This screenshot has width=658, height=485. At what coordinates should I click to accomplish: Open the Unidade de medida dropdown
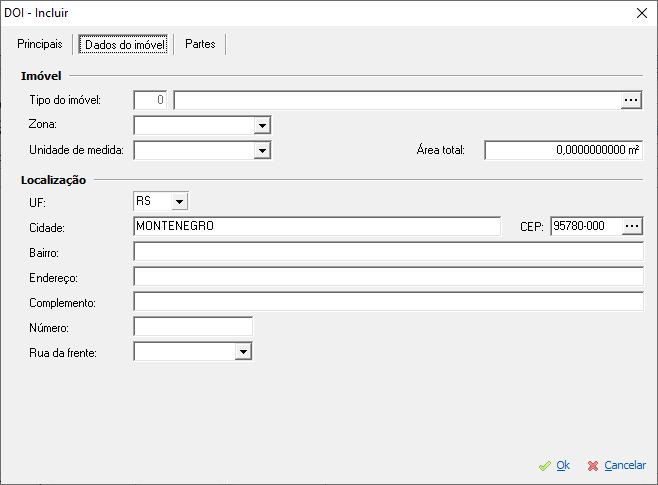pos(262,151)
